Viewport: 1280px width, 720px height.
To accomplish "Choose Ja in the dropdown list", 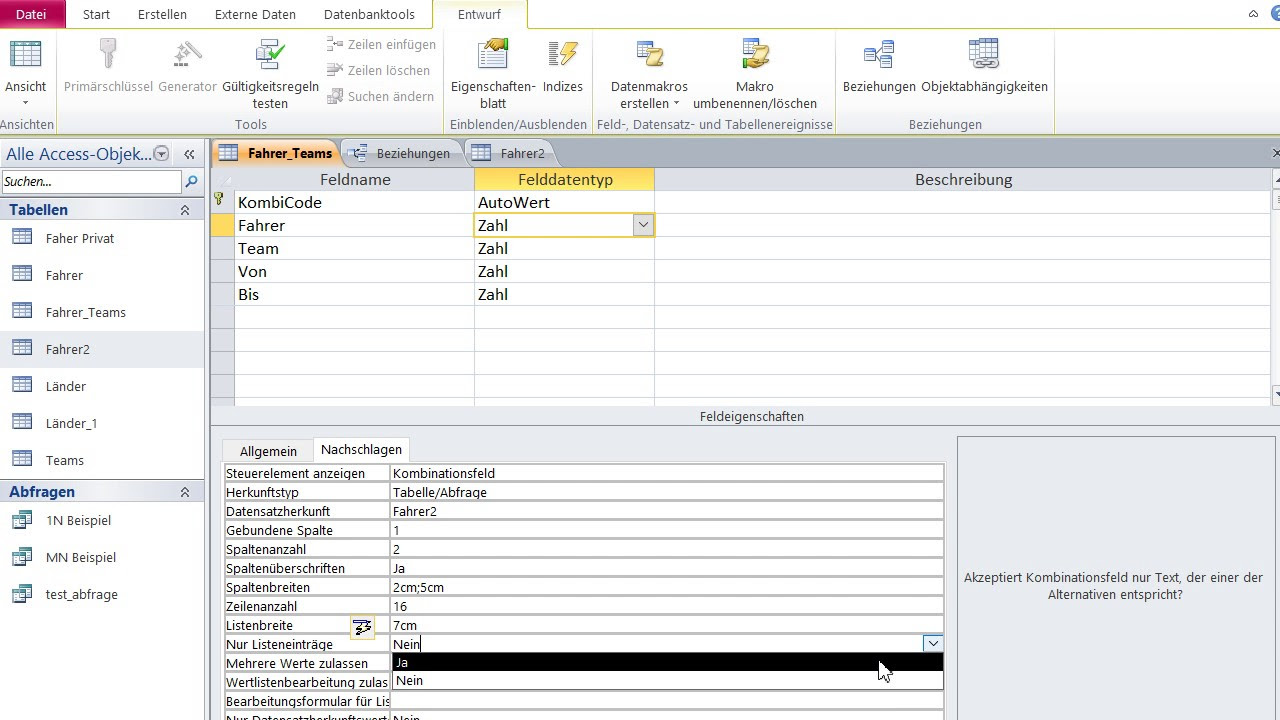I will coord(667,662).
